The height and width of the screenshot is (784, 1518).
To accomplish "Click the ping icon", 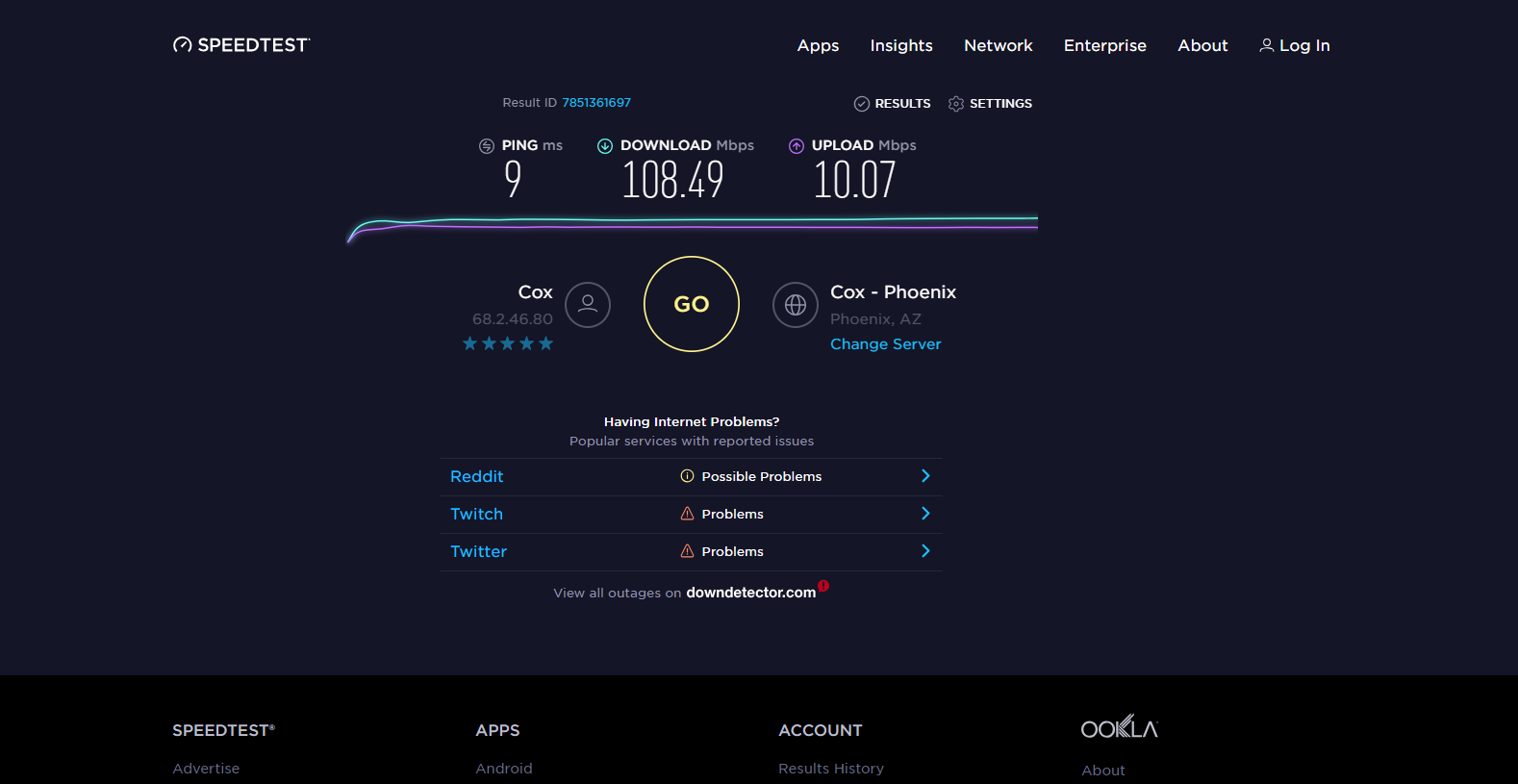I will 487,146.
